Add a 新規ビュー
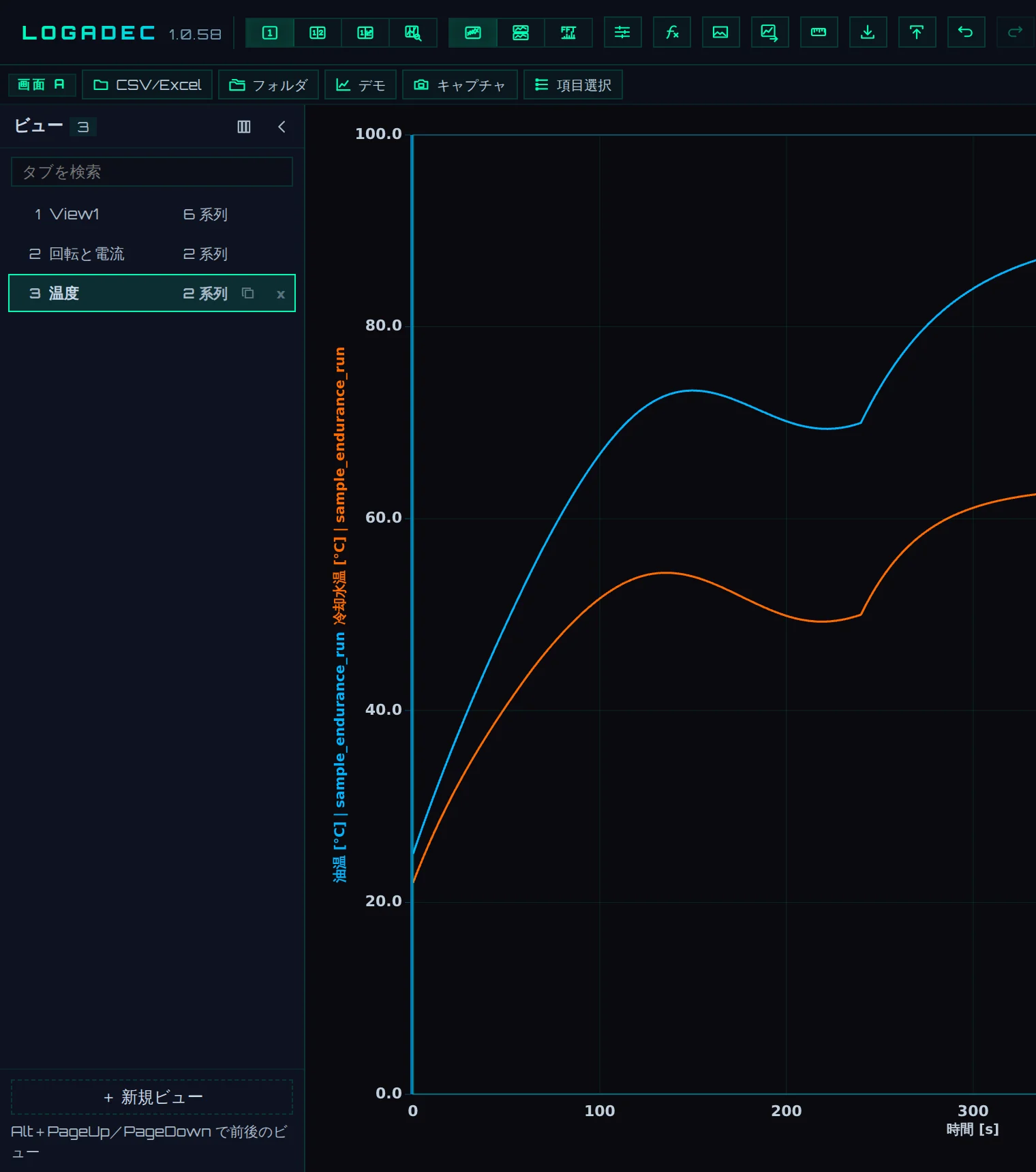1036x1172 pixels. tap(152, 1097)
